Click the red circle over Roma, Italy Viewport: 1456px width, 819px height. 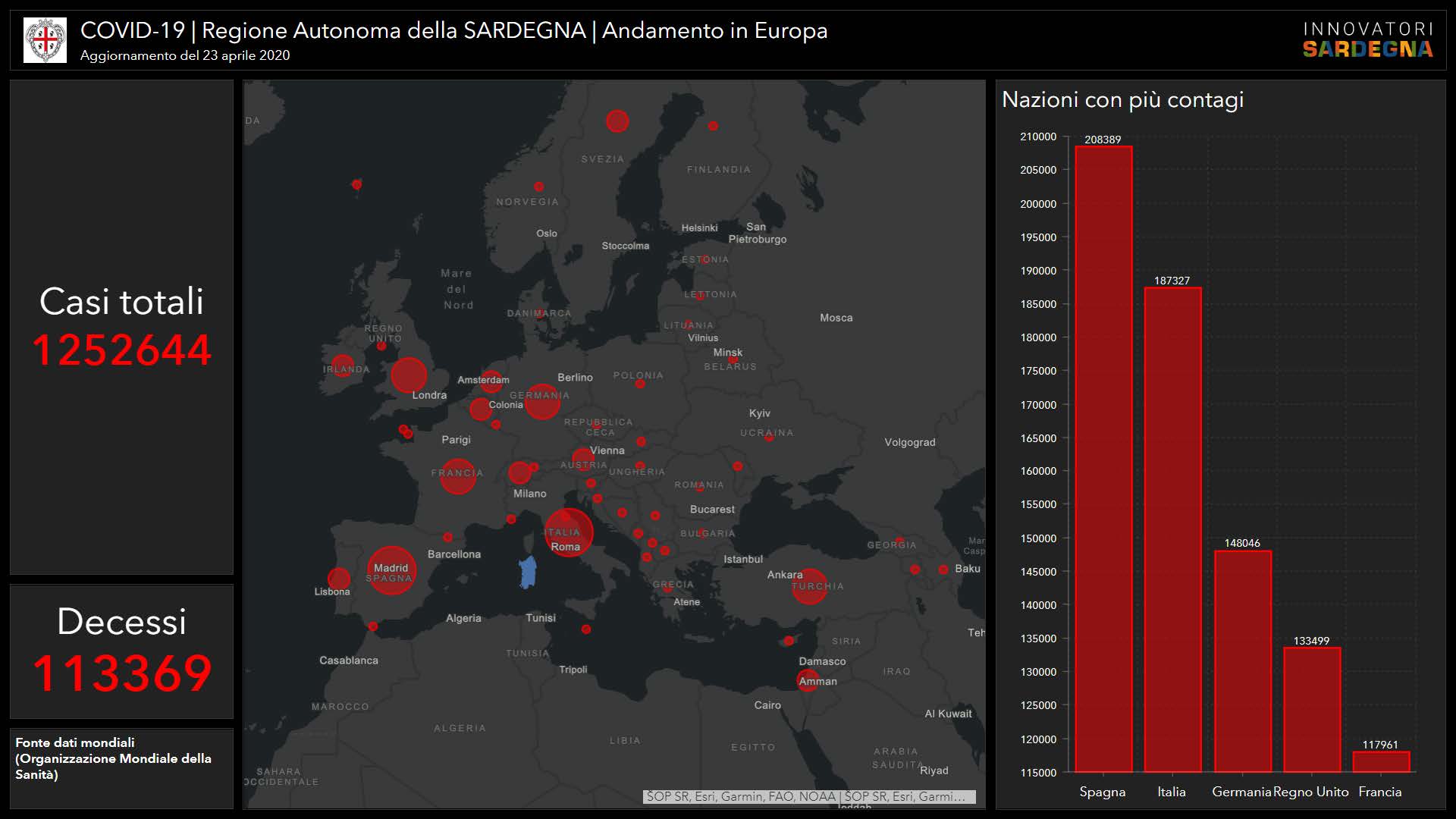(x=569, y=532)
